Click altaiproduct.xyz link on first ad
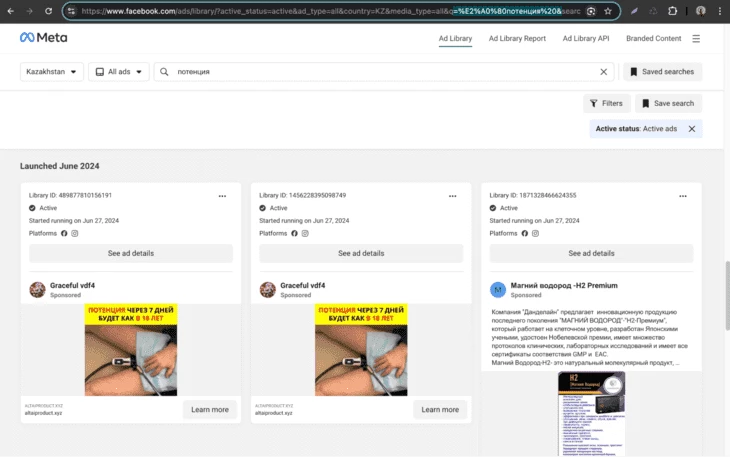This screenshot has width=730, height=457. click(x=43, y=413)
